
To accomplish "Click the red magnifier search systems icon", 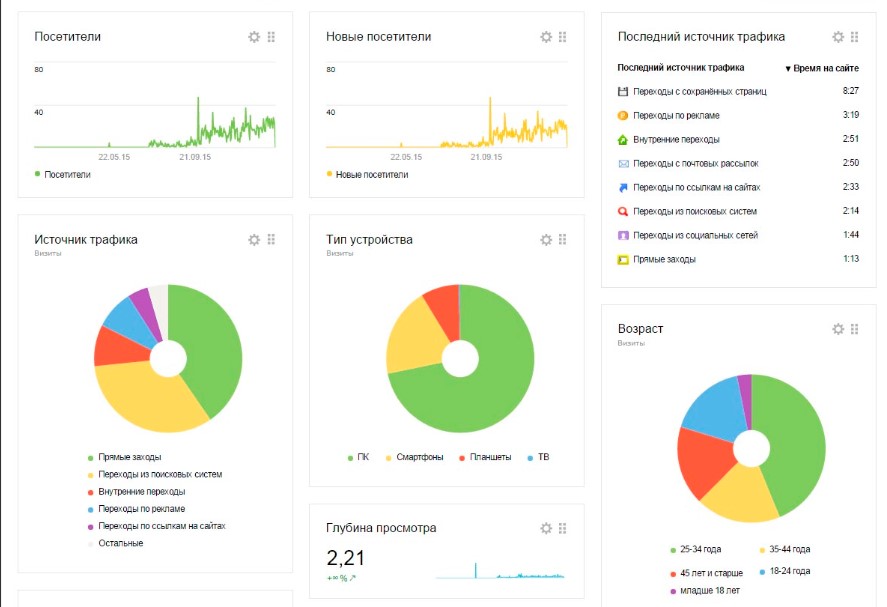I will pos(623,212).
